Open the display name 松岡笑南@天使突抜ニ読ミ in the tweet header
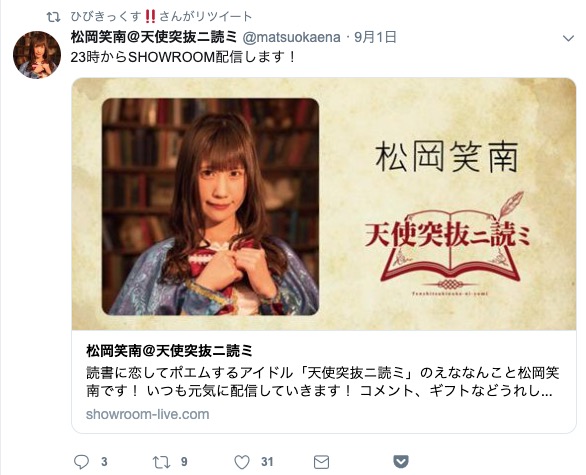586x475 pixels. point(154,37)
